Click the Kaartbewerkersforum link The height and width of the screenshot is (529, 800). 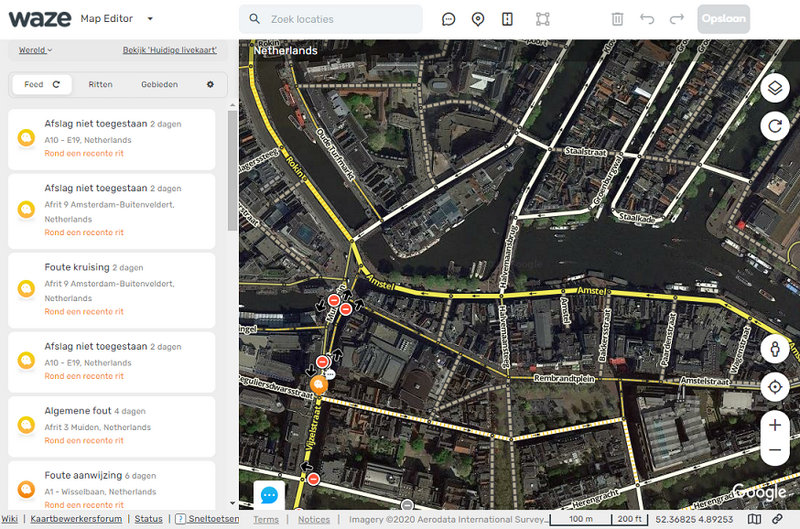[x=76, y=519]
